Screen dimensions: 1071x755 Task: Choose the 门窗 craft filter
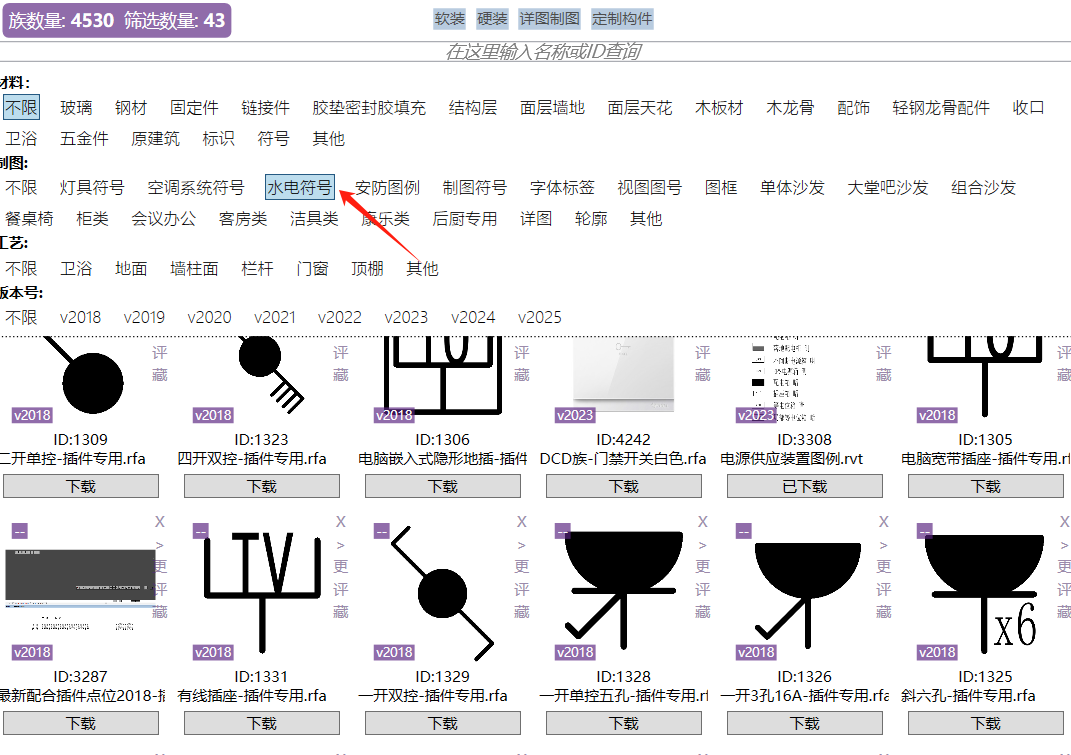point(313,268)
